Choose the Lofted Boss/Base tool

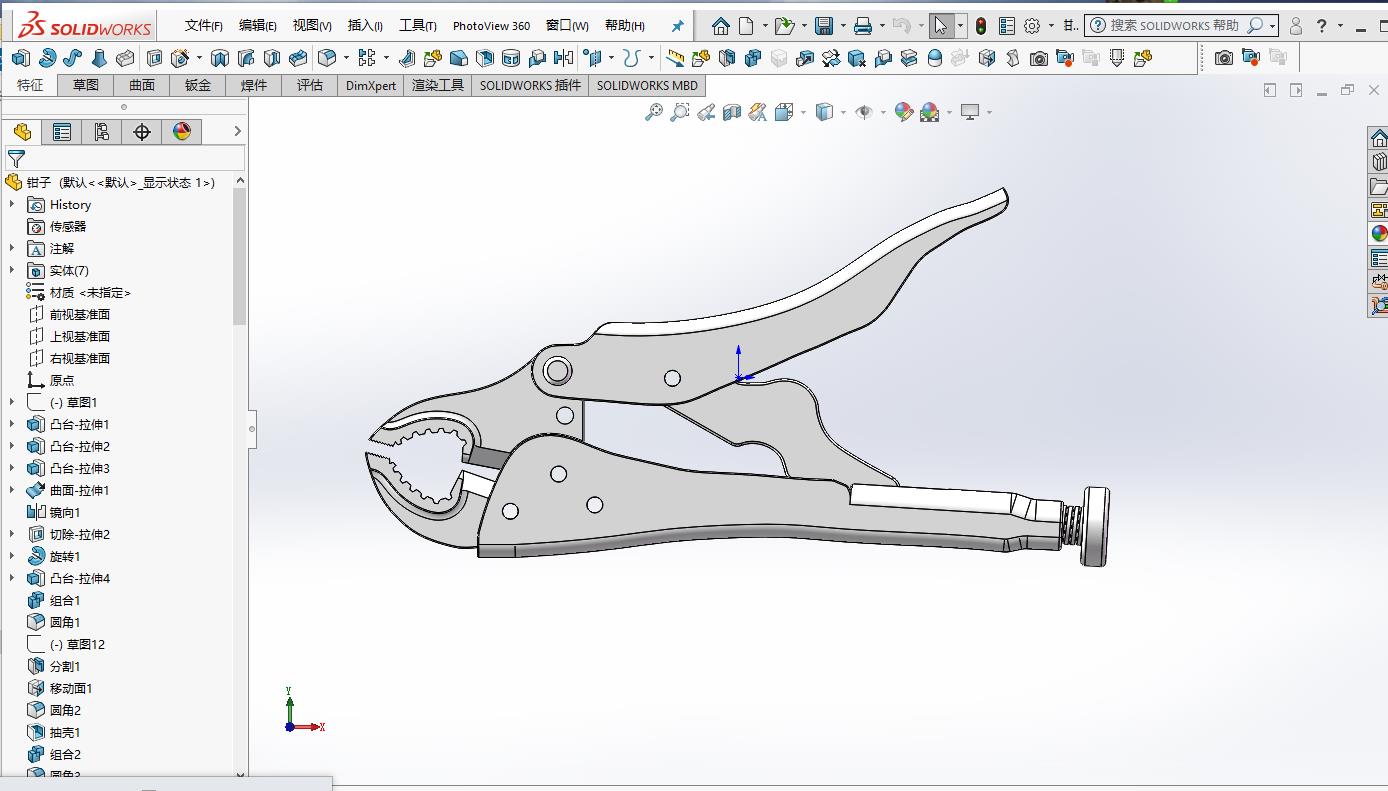(99, 58)
